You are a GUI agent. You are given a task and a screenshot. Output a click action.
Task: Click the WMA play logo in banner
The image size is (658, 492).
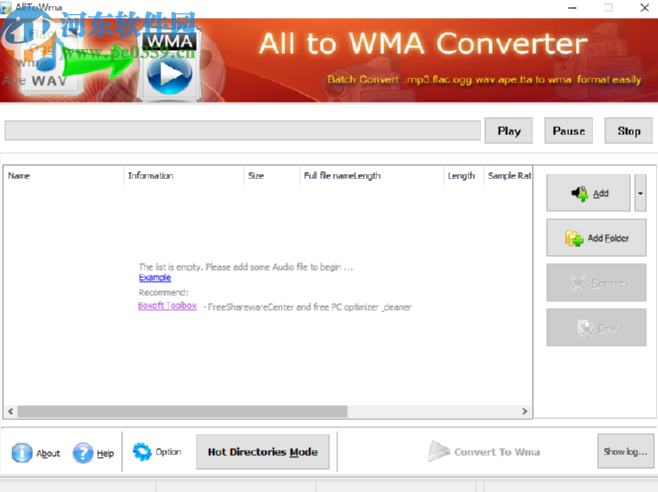click(x=169, y=65)
